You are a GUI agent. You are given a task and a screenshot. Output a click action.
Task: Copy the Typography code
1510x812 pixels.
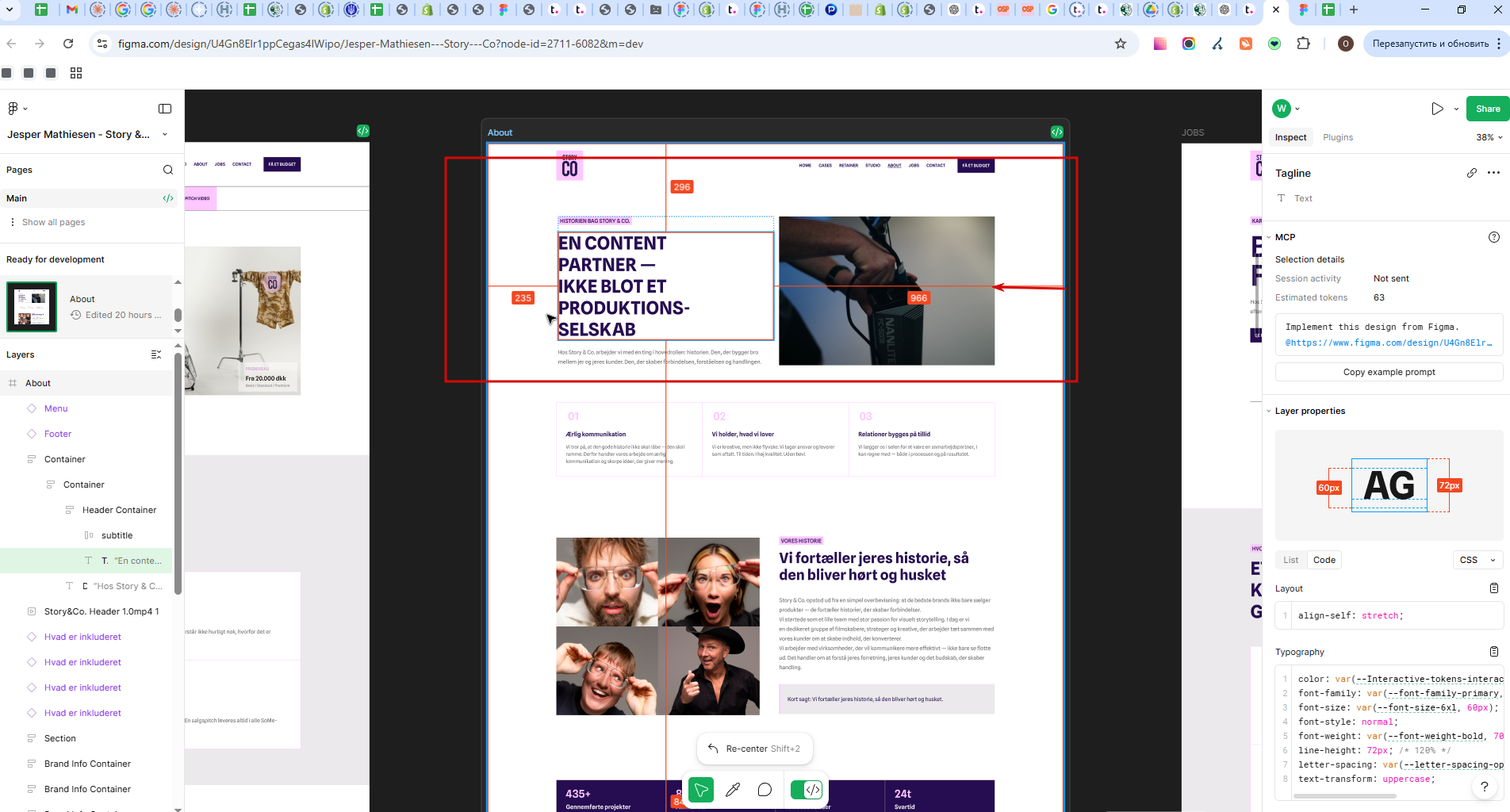coord(1494,652)
